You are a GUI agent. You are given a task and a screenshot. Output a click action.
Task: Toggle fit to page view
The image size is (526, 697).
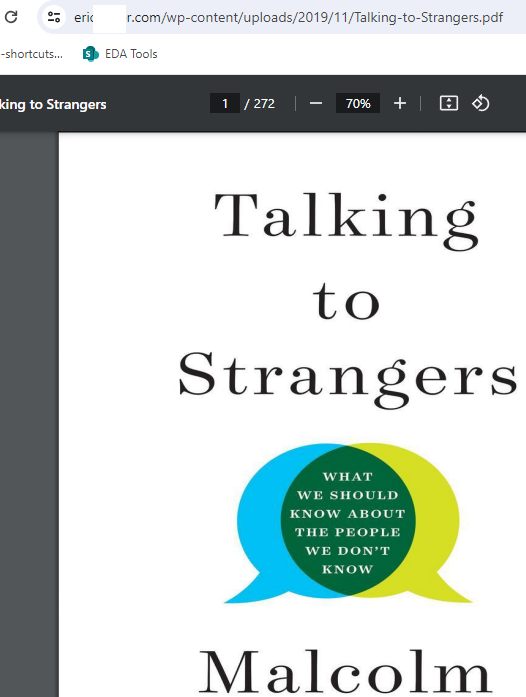point(449,104)
